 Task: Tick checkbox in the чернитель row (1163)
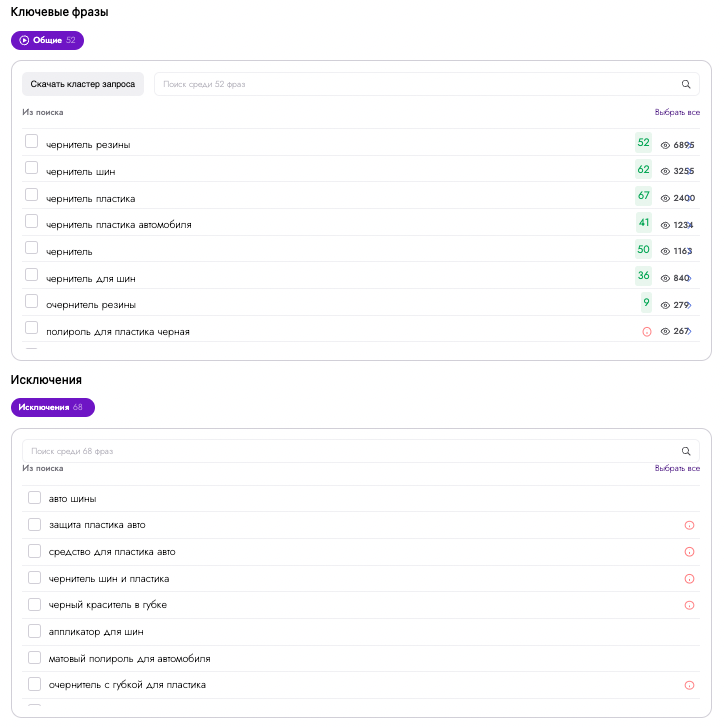[32, 248]
